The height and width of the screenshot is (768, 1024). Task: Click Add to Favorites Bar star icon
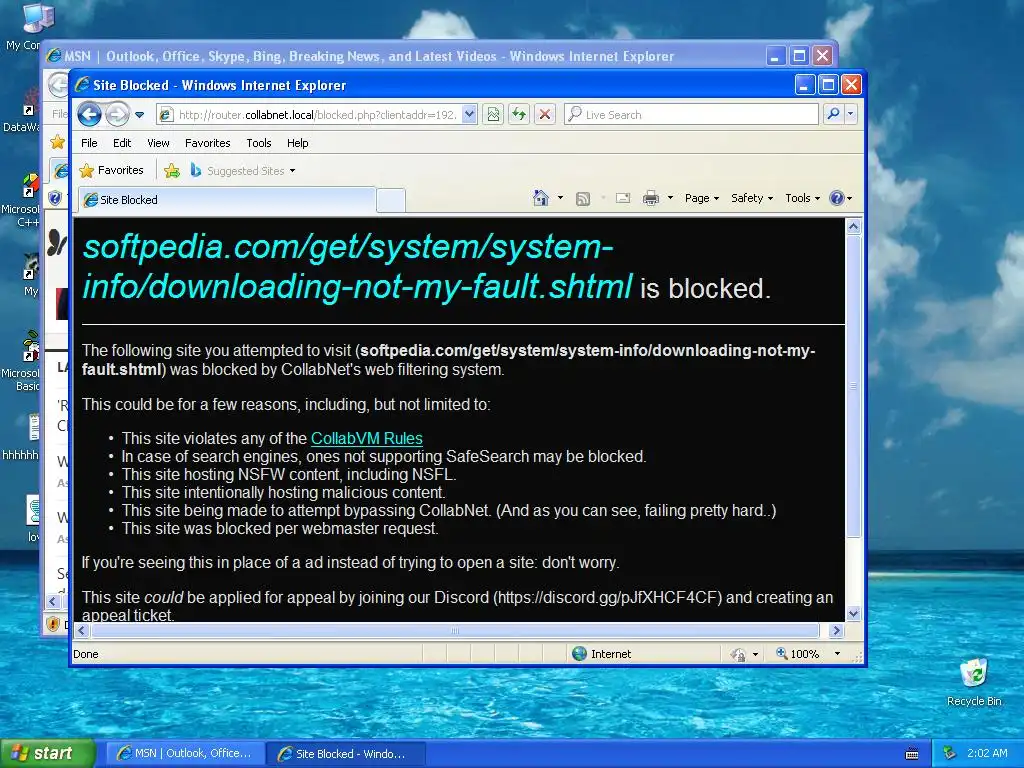pos(172,171)
